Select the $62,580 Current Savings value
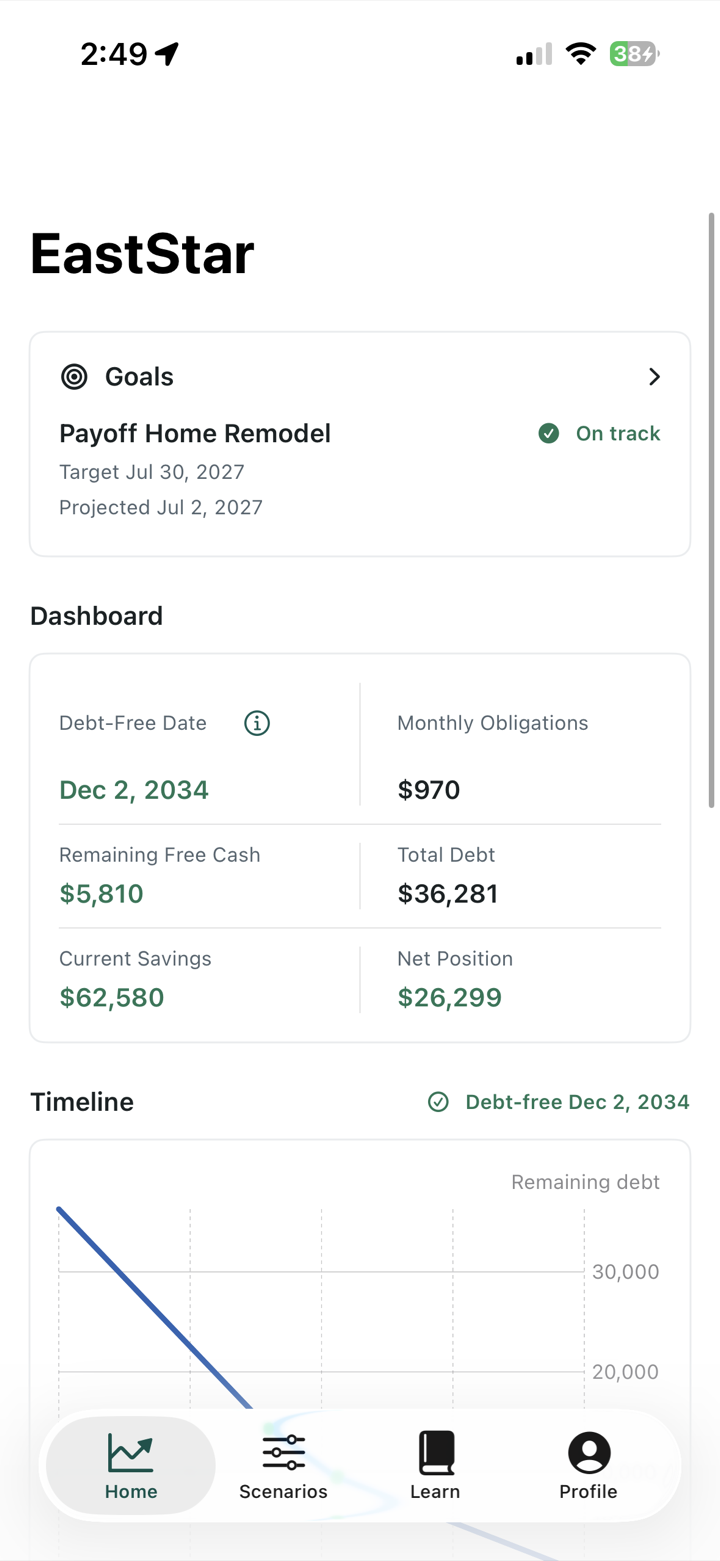Image resolution: width=720 pixels, height=1561 pixels. (112, 998)
